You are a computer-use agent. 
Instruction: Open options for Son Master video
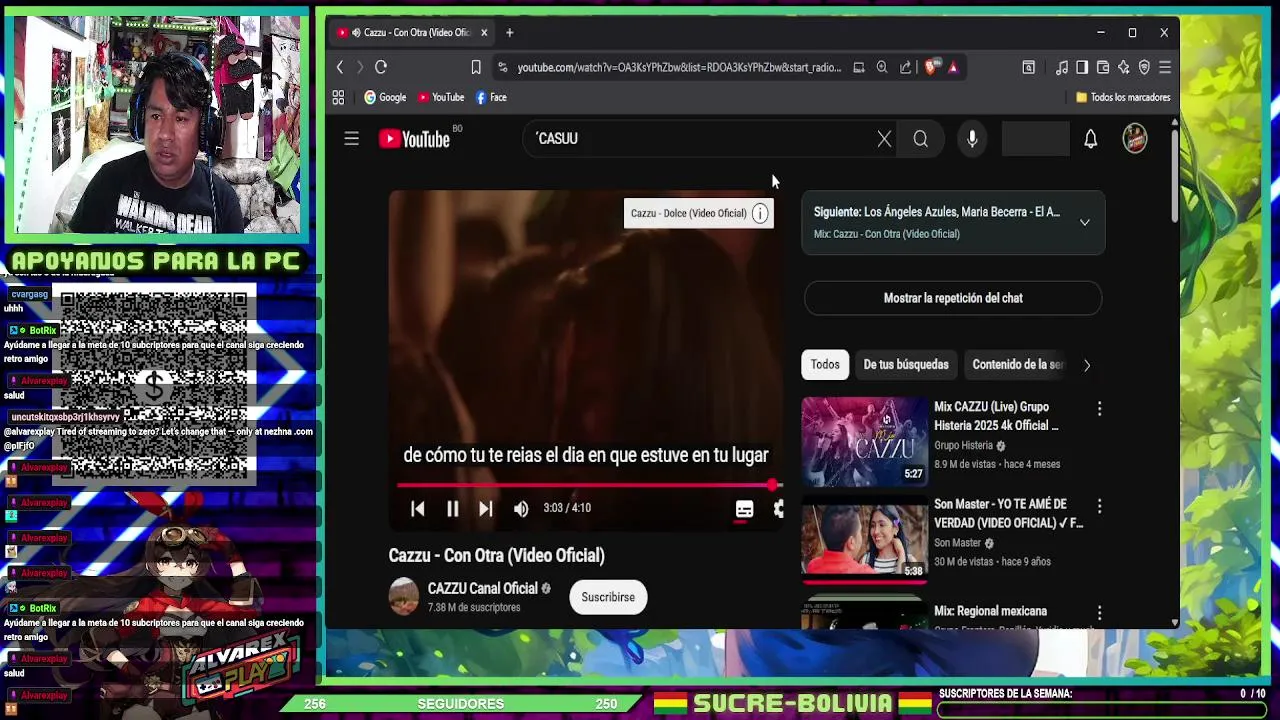pos(1099,506)
